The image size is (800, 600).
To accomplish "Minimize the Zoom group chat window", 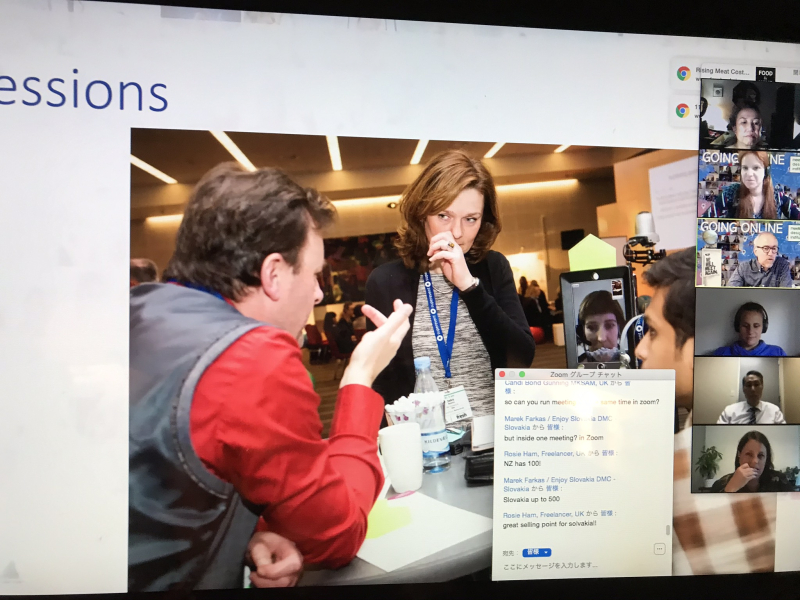I will (512, 374).
